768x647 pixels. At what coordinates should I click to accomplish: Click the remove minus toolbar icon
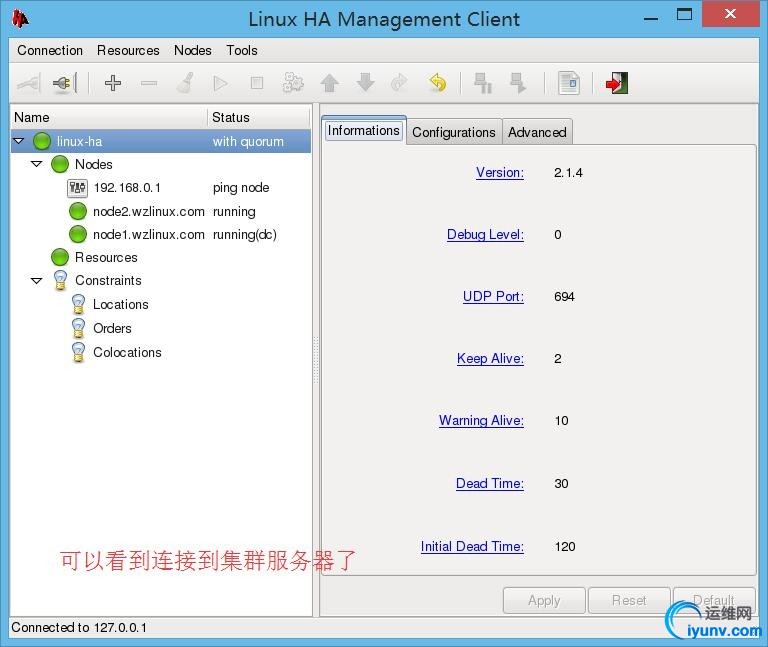149,83
